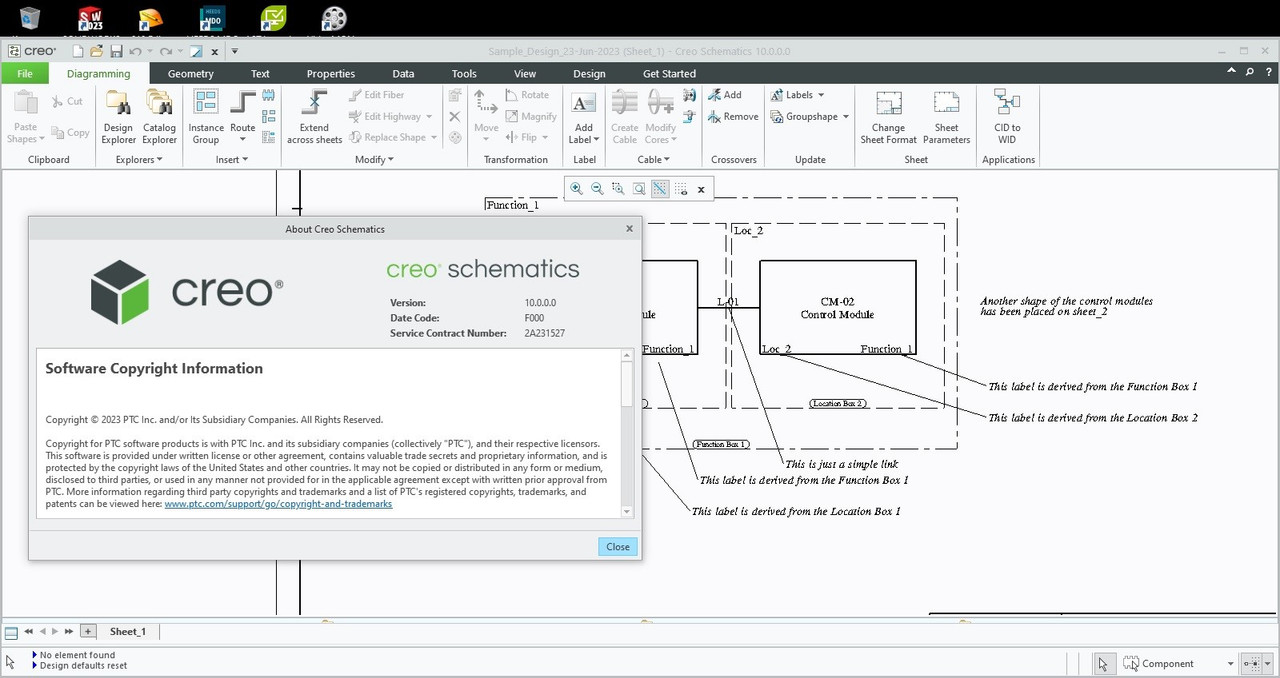Image resolution: width=1280 pixels, height=678 pixels.
Task: Click the Instance Group tool
Action: (206, 116)
